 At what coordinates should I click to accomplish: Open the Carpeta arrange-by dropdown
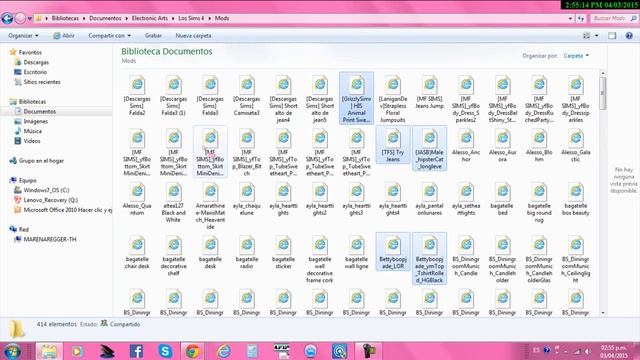(576, 56)
